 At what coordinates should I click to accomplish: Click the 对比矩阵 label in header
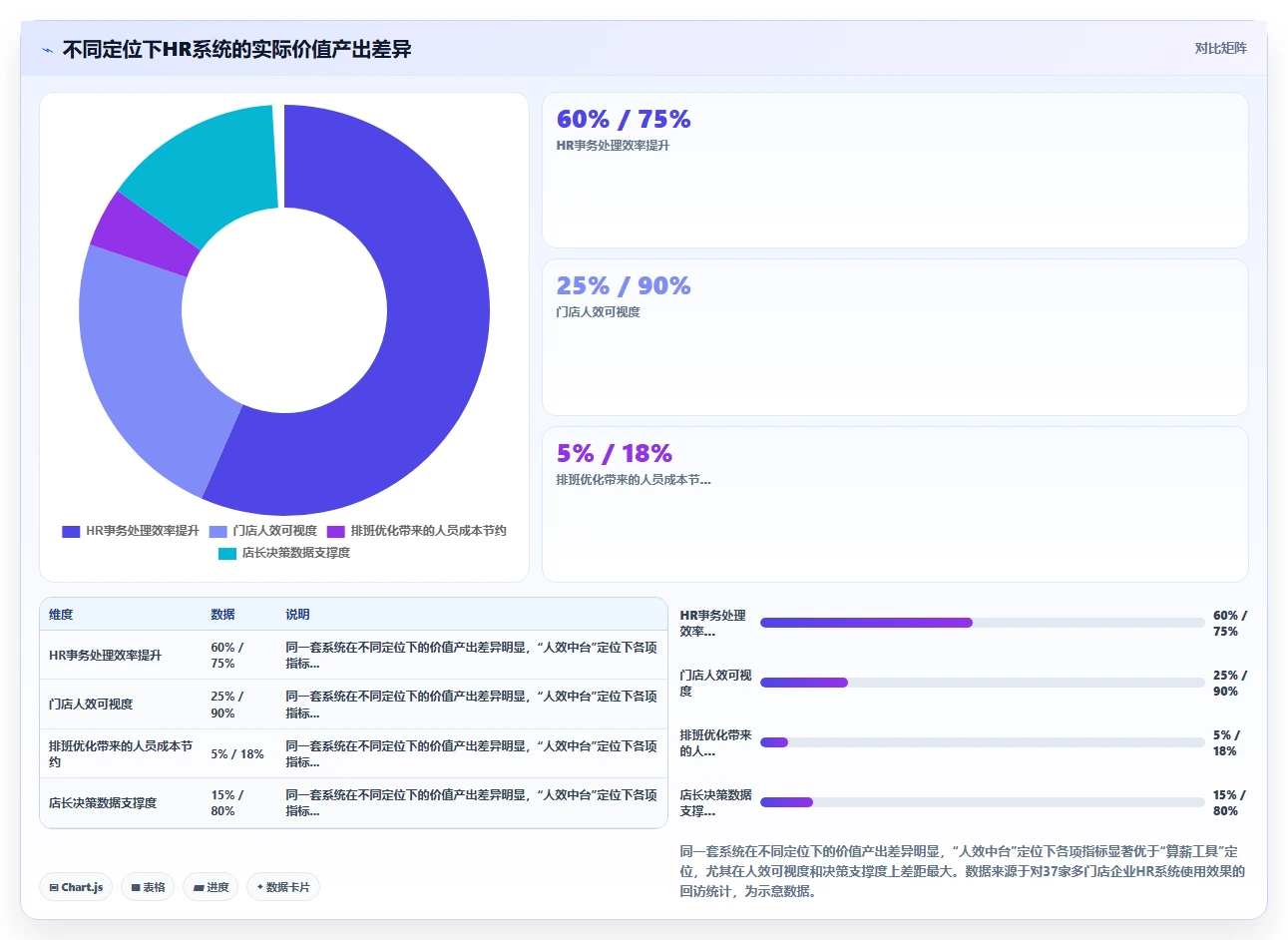[1220, 48]
